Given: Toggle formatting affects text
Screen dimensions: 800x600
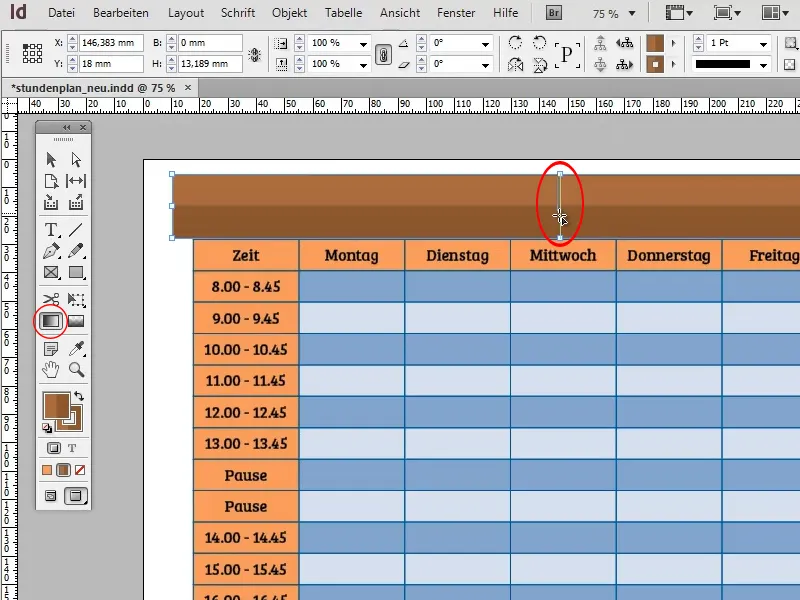Looking at the screenshot, I should click(72, 448).
